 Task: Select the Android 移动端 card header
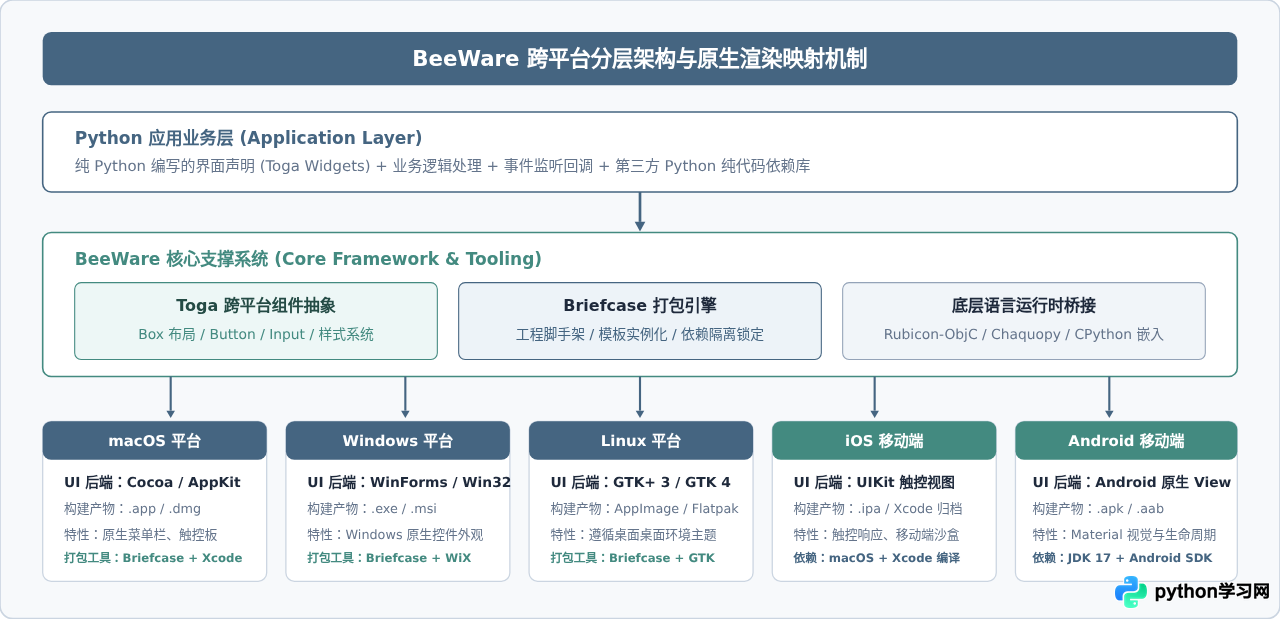(x=1126, y=440)
